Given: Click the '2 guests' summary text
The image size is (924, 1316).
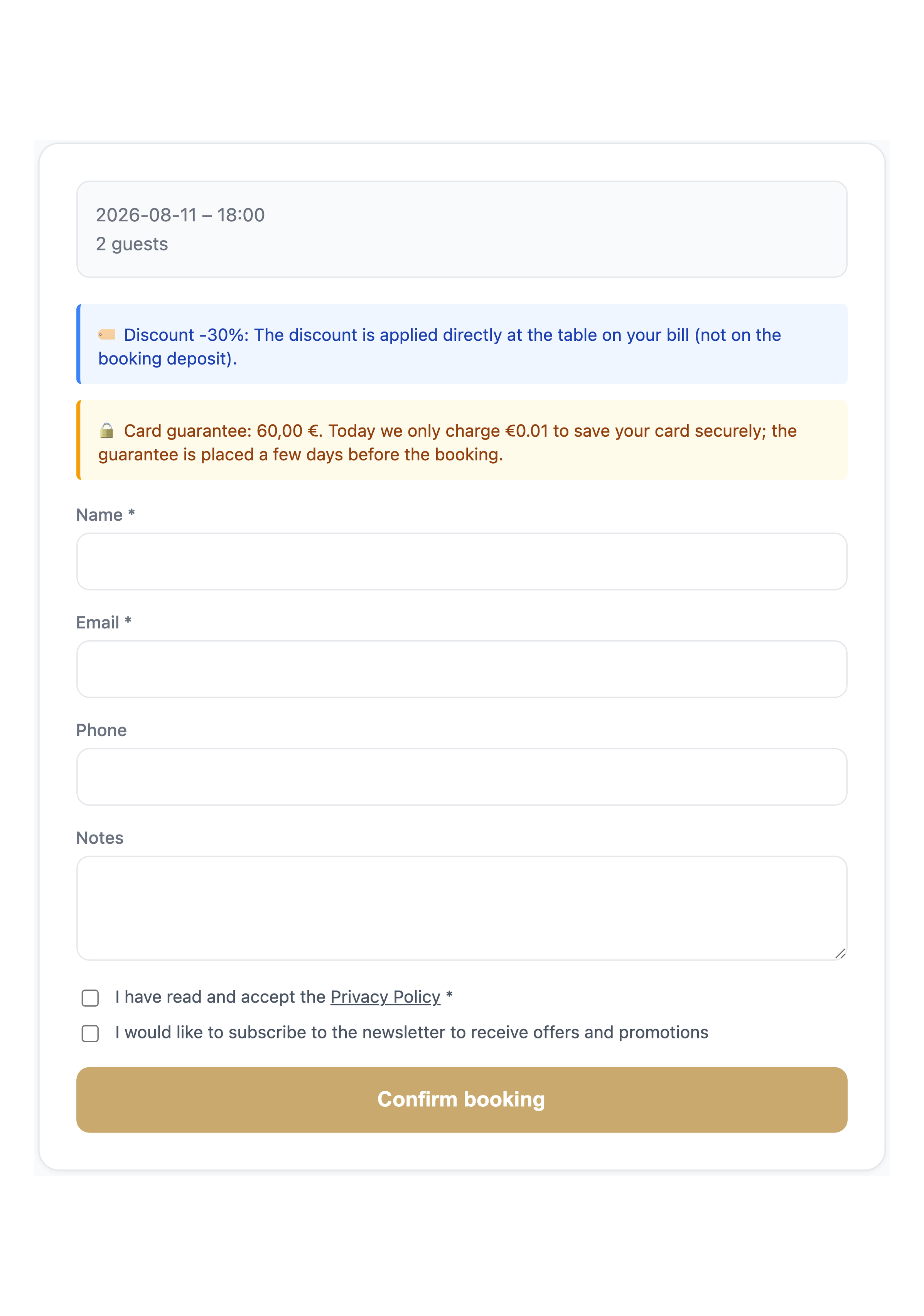Looking at the screenshot, I should point(132,244).
